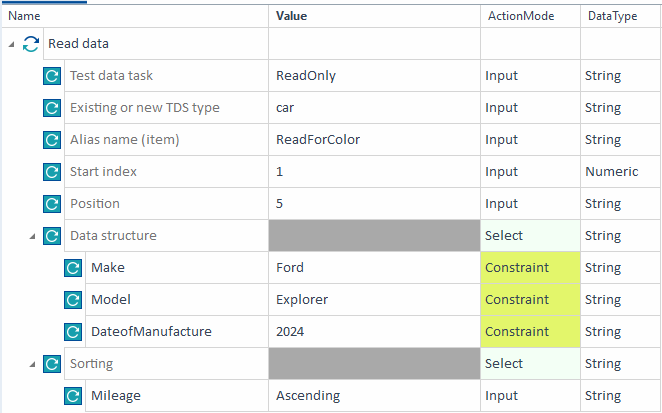Click the icon beside Test data task
662x413 pixels.
point(52,76)
